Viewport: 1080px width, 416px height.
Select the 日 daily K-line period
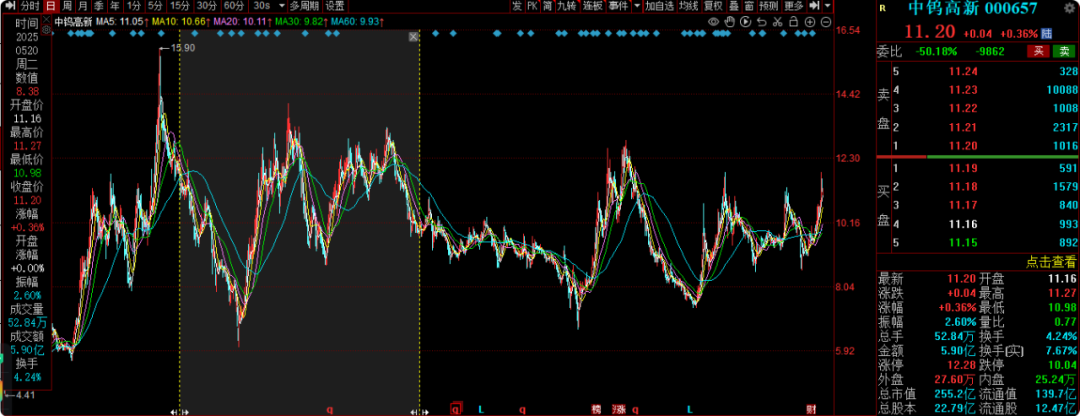pos(51,6)
